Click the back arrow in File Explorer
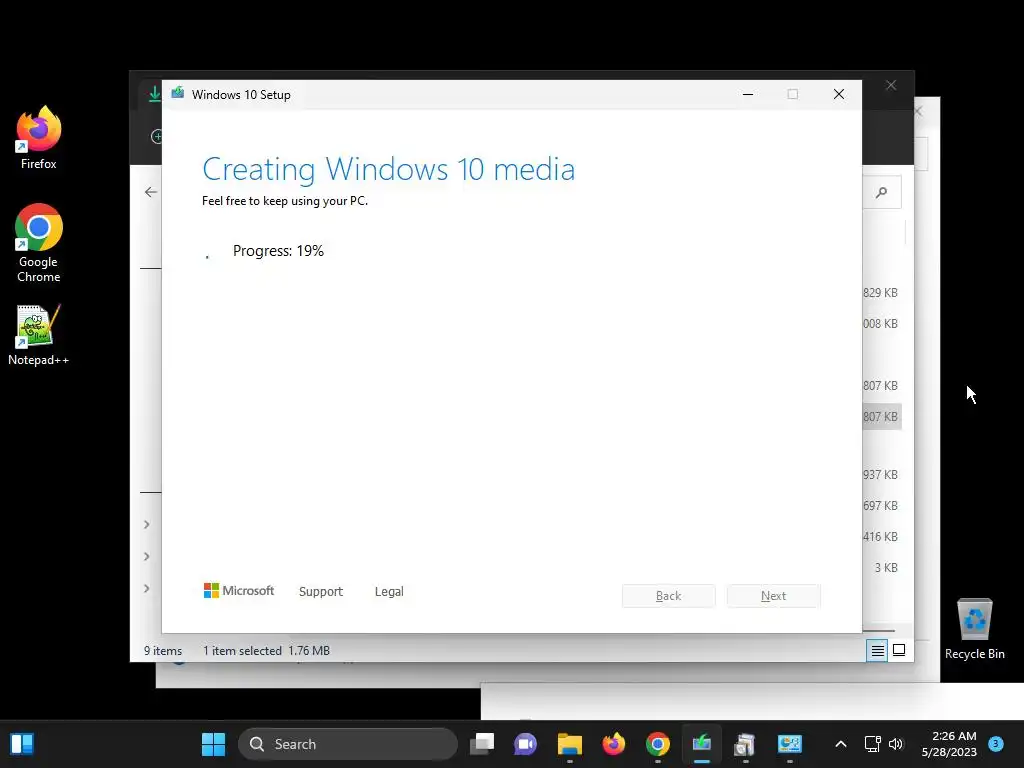The height and width of the screenshot is (768, 1024). tap(151, 192)
